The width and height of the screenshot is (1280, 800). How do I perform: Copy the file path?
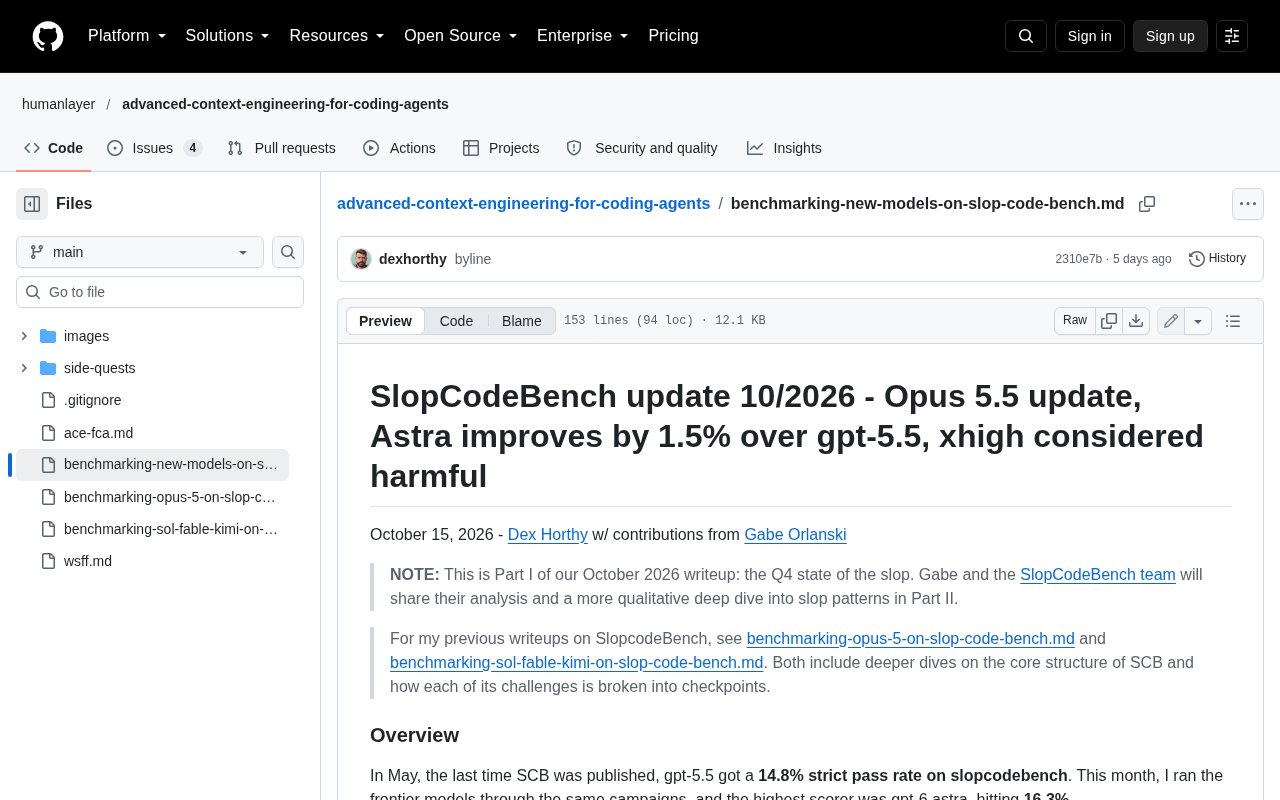[1147, 204]
